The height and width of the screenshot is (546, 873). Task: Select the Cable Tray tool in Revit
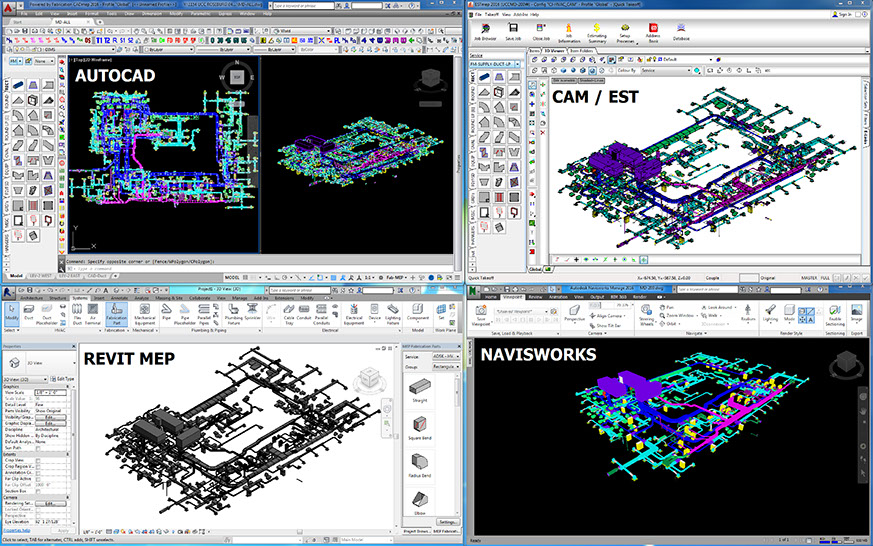289,314
